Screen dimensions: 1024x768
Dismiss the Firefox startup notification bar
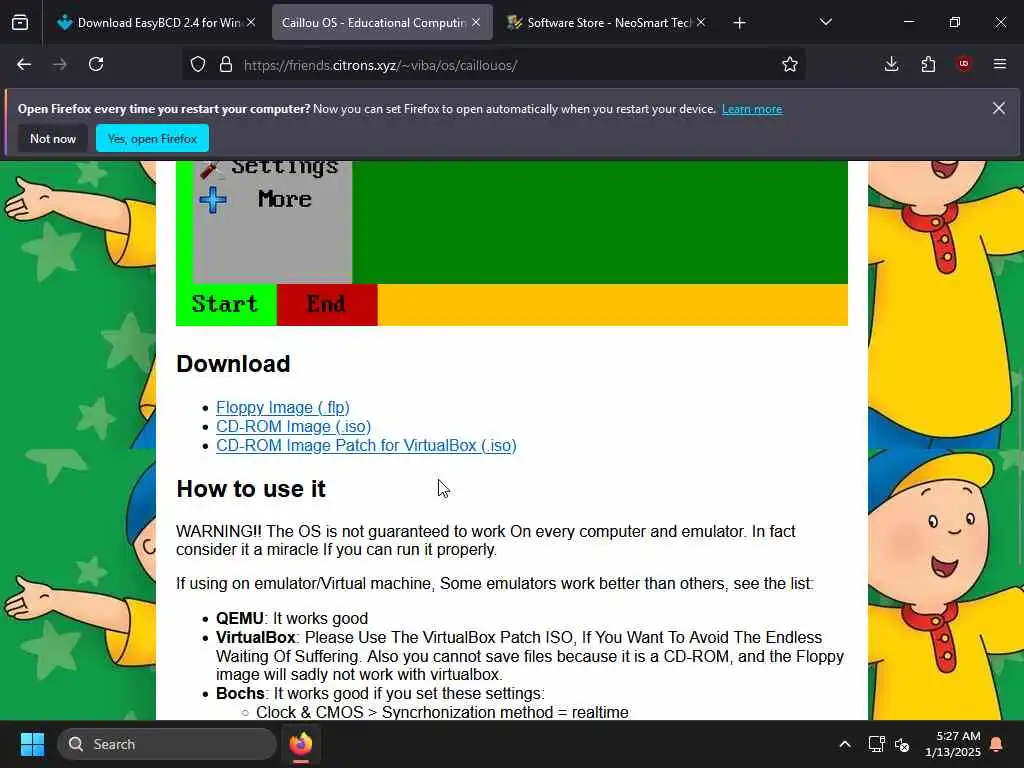coord(999,108)
